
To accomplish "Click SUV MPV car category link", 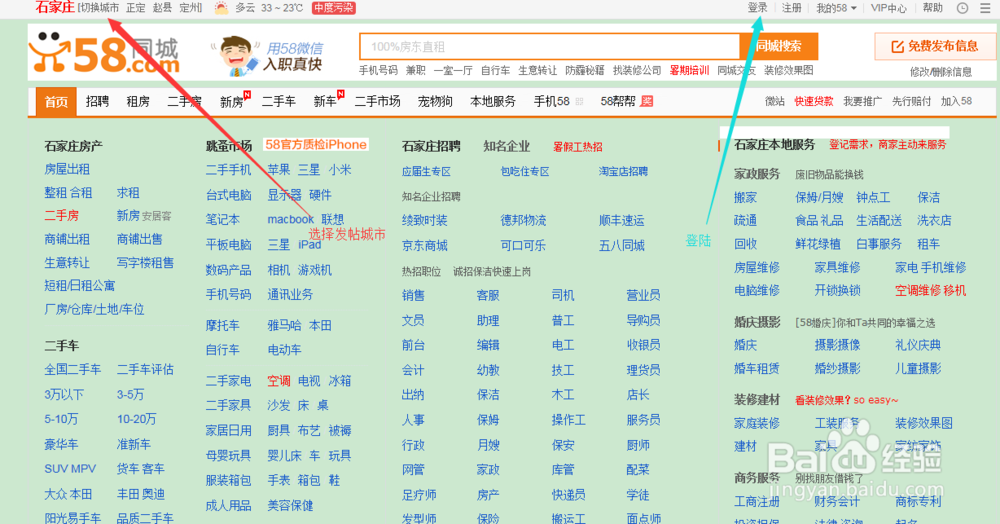I will pos(70,469).
